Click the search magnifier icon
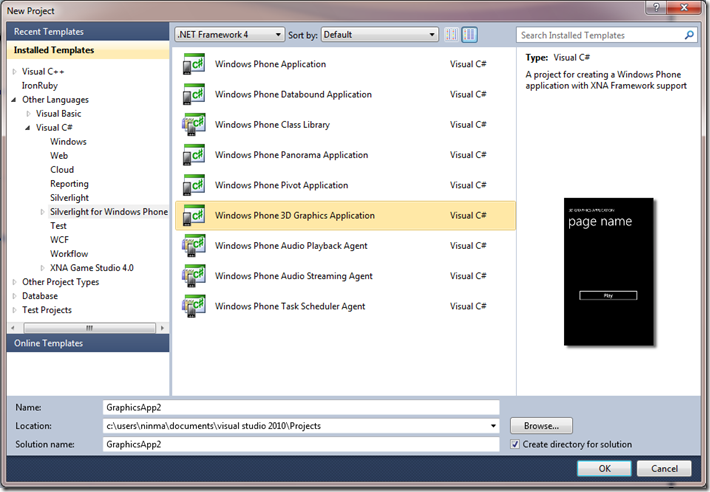 coord(689,35)
